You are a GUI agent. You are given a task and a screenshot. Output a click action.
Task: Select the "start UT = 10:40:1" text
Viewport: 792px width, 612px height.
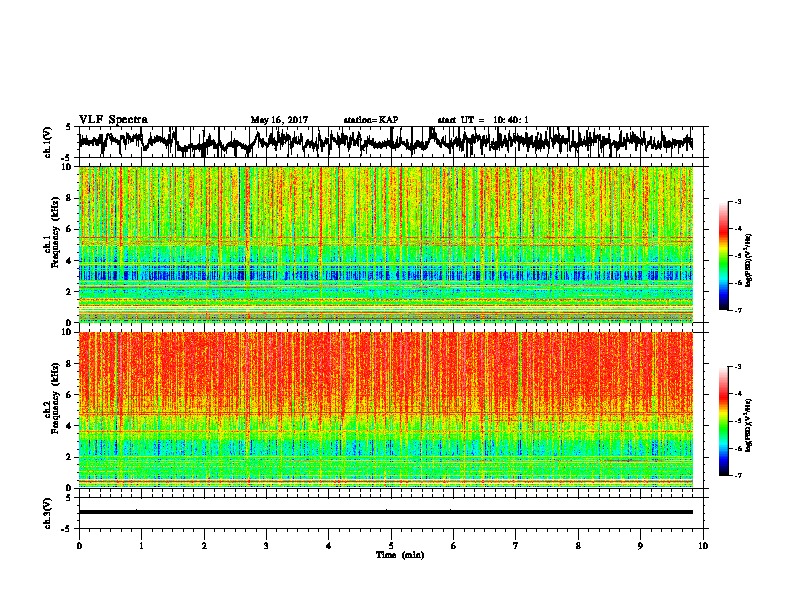tap(483, 120)
